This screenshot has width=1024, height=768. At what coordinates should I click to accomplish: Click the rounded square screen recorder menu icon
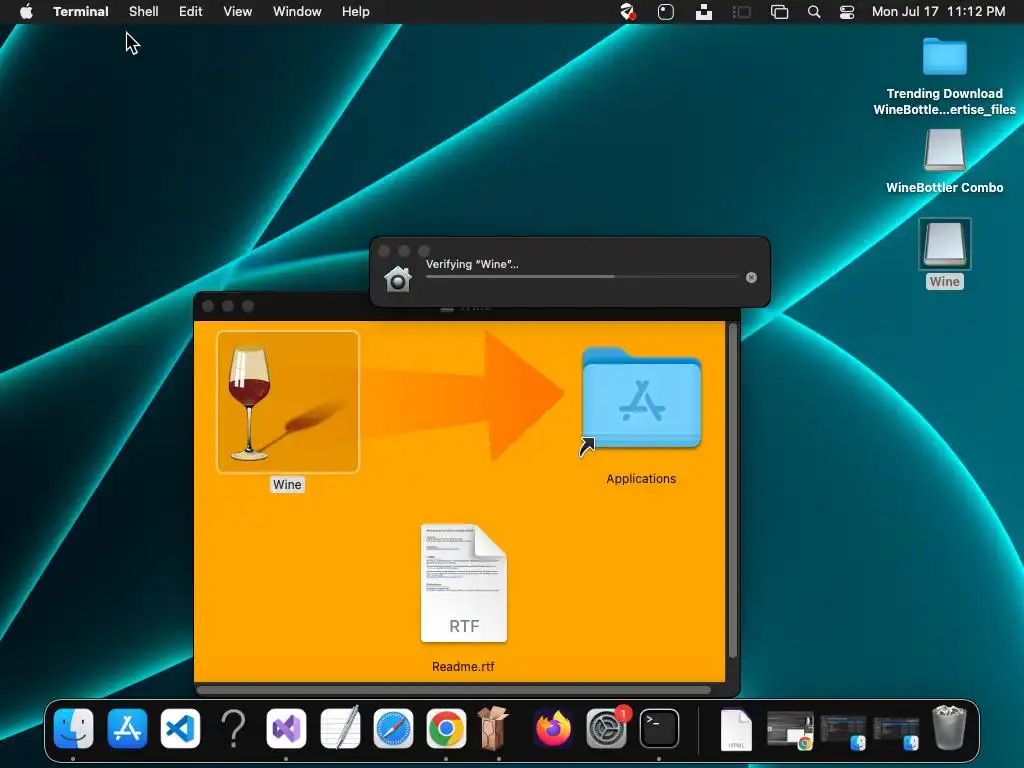click(665, 12)
